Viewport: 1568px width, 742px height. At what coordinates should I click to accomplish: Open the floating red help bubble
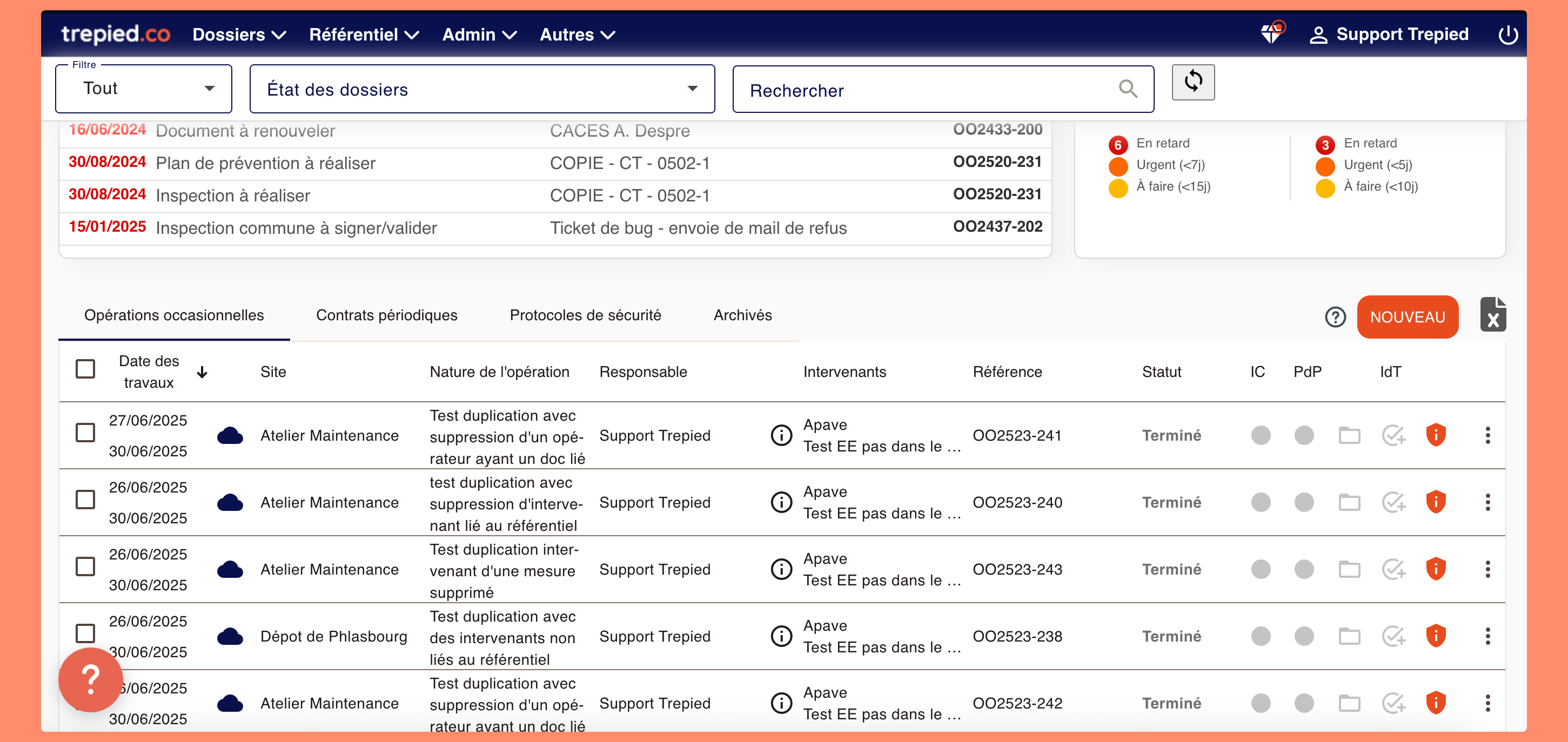coord(91,679)
